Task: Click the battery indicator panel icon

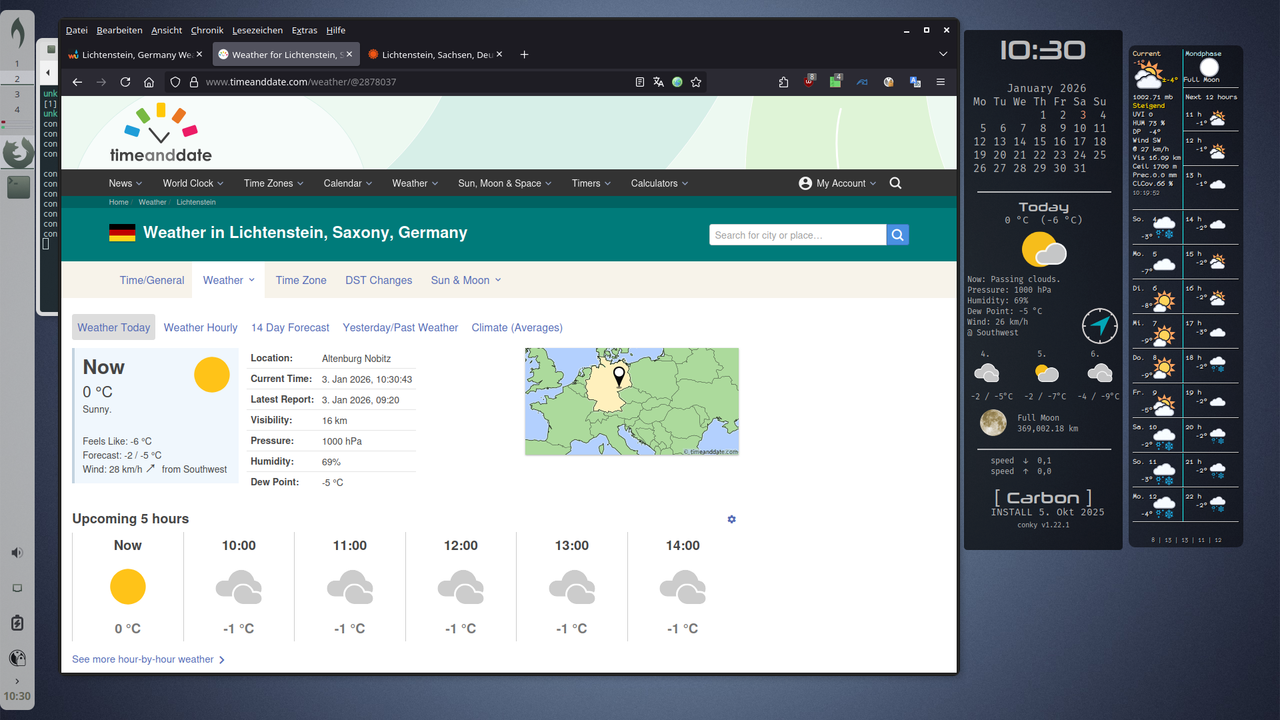Action: coord(17,623)
